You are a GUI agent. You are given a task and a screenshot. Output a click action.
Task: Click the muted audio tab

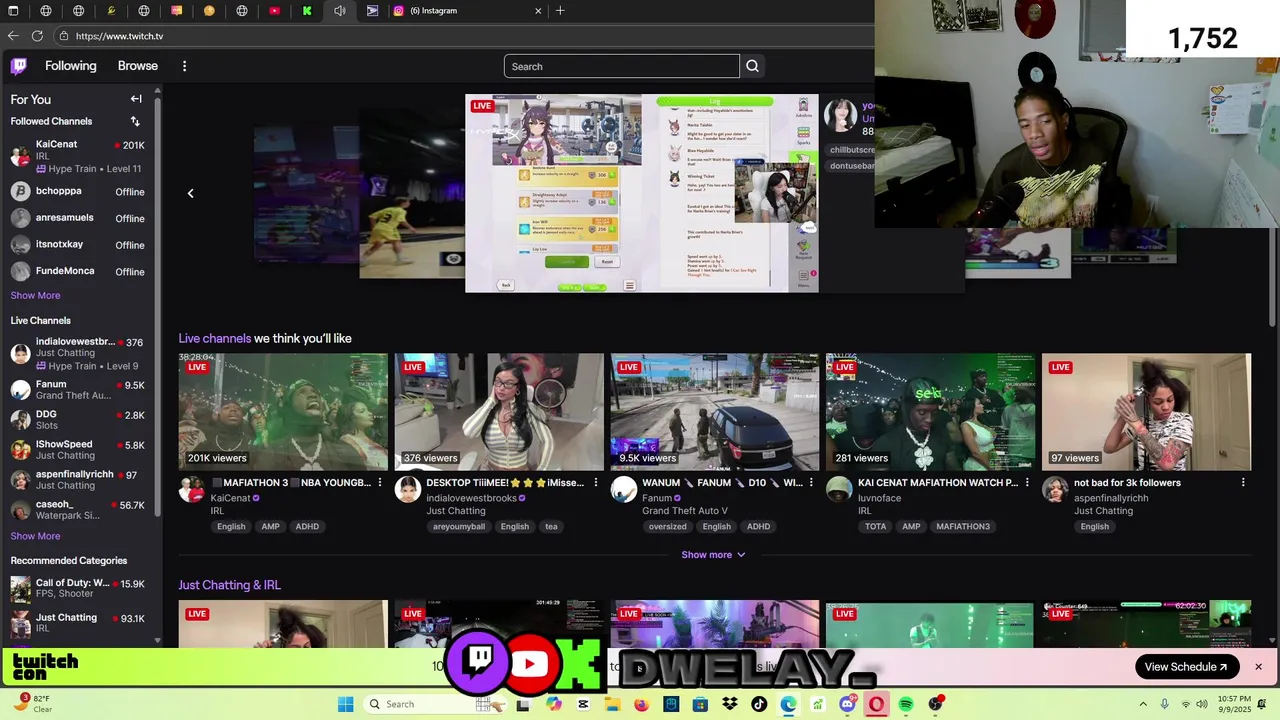(x=340, y=11)
